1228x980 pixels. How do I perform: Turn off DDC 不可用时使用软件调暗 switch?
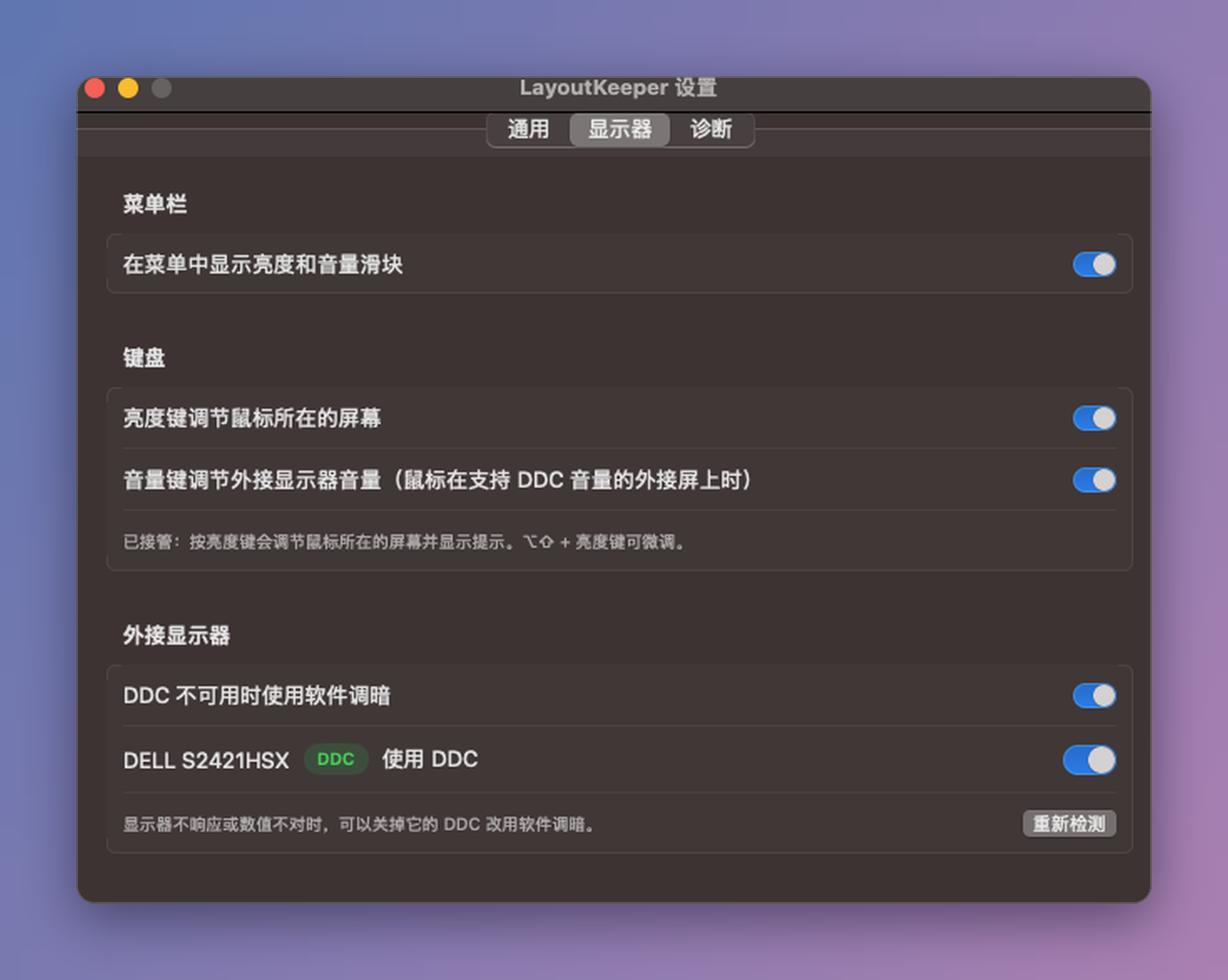point(1094,696)
